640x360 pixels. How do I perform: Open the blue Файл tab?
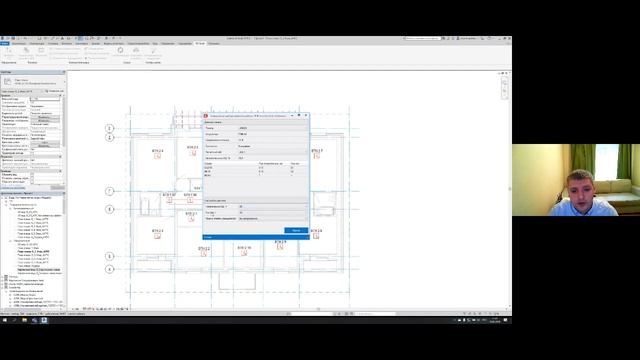click(4, 43)
